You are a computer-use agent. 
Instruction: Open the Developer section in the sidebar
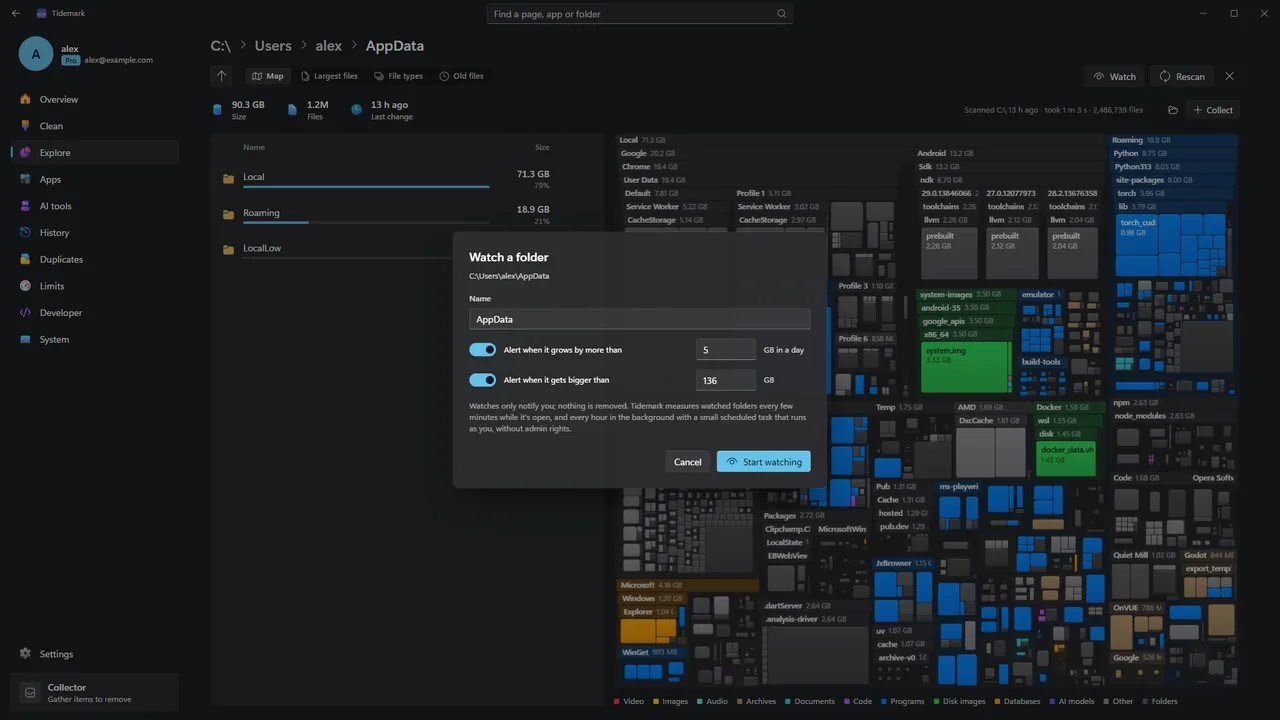pyautogui.click(x=95, y=313)
